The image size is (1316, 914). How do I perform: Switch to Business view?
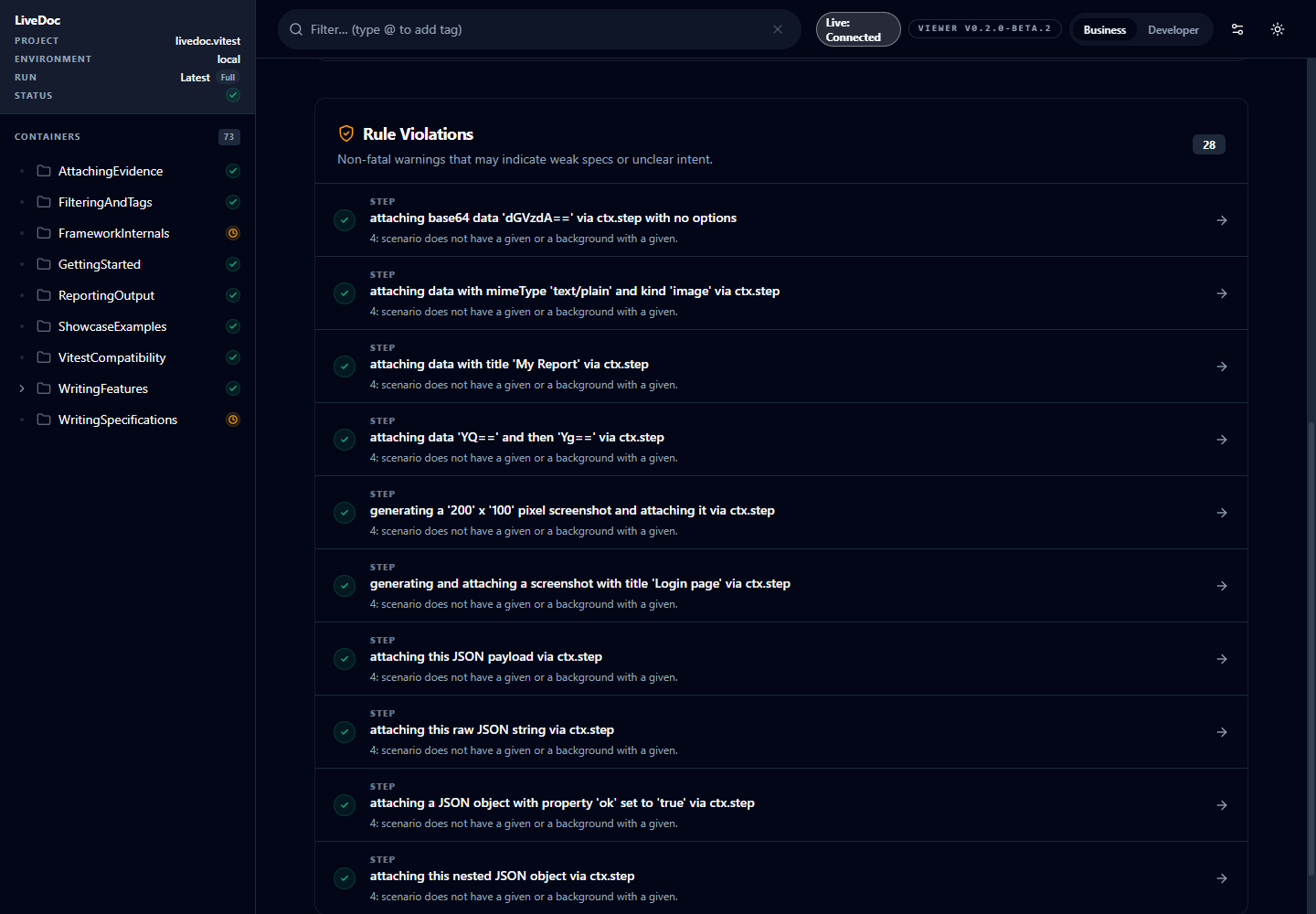pos(1104,30)
